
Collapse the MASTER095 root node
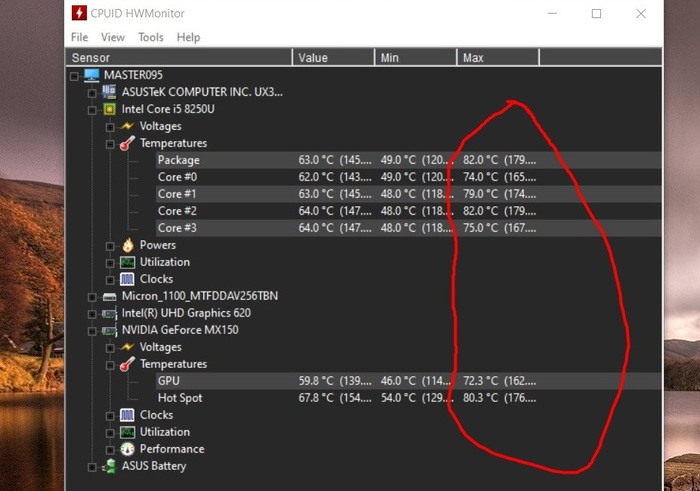tap(74, 76)
